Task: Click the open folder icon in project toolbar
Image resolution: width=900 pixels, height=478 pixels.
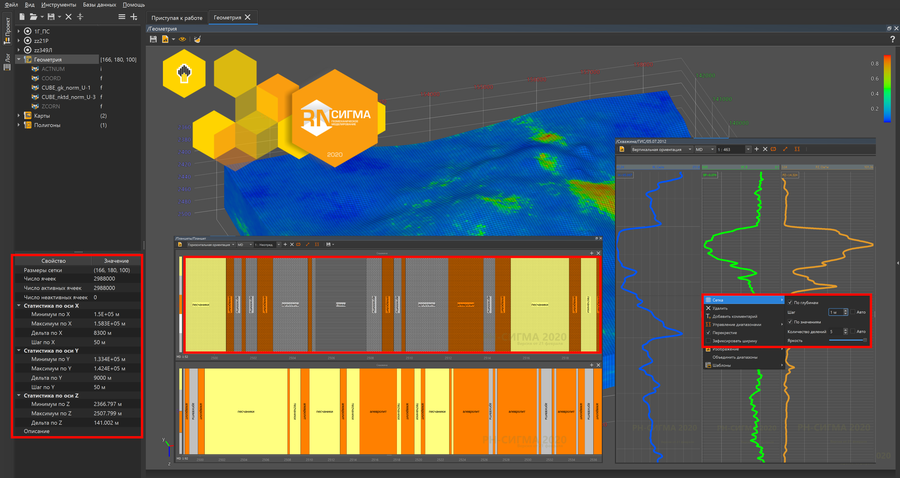Action: click(x=35, y=17)
